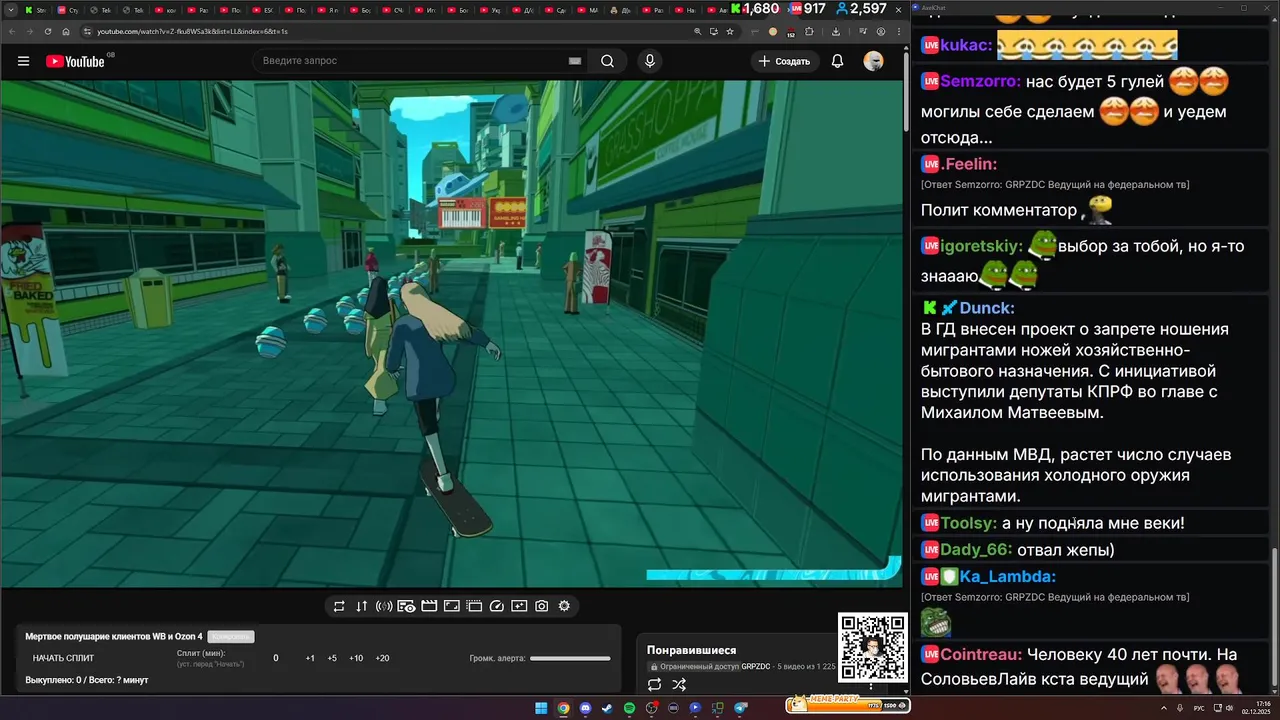The height and width of the screenshot is (720, 1280).
Task: Click username Semzorro in AxelChat
Action: (981, 82)
